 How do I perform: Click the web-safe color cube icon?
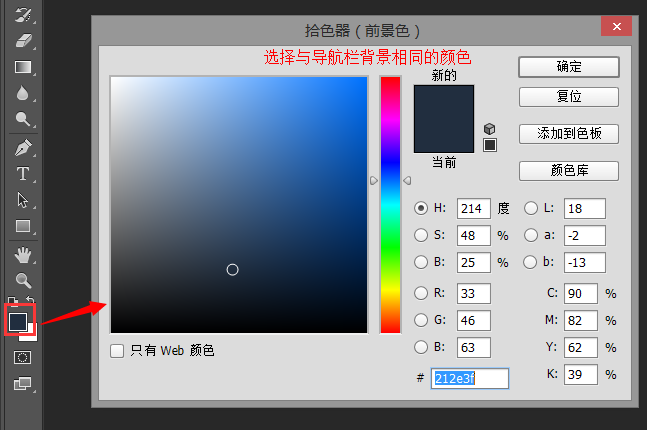tap(490, 129)
